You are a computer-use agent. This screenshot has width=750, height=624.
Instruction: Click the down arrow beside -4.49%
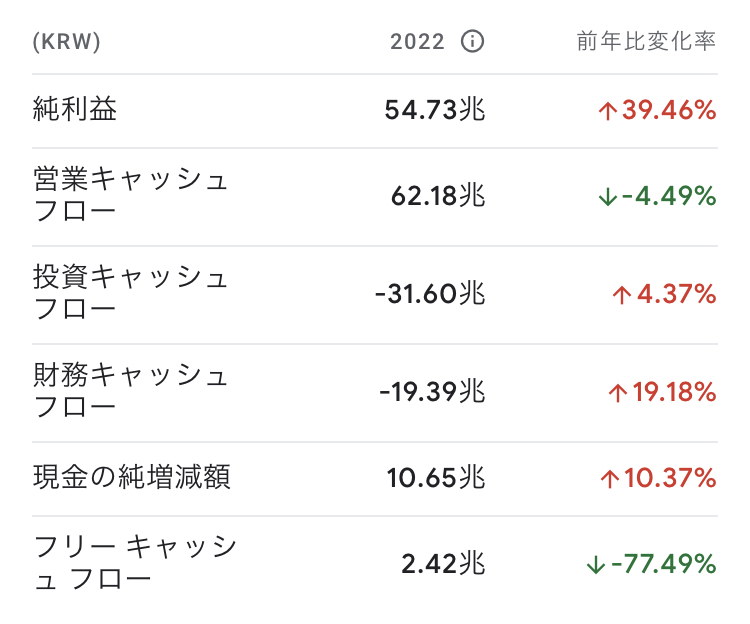607,197
